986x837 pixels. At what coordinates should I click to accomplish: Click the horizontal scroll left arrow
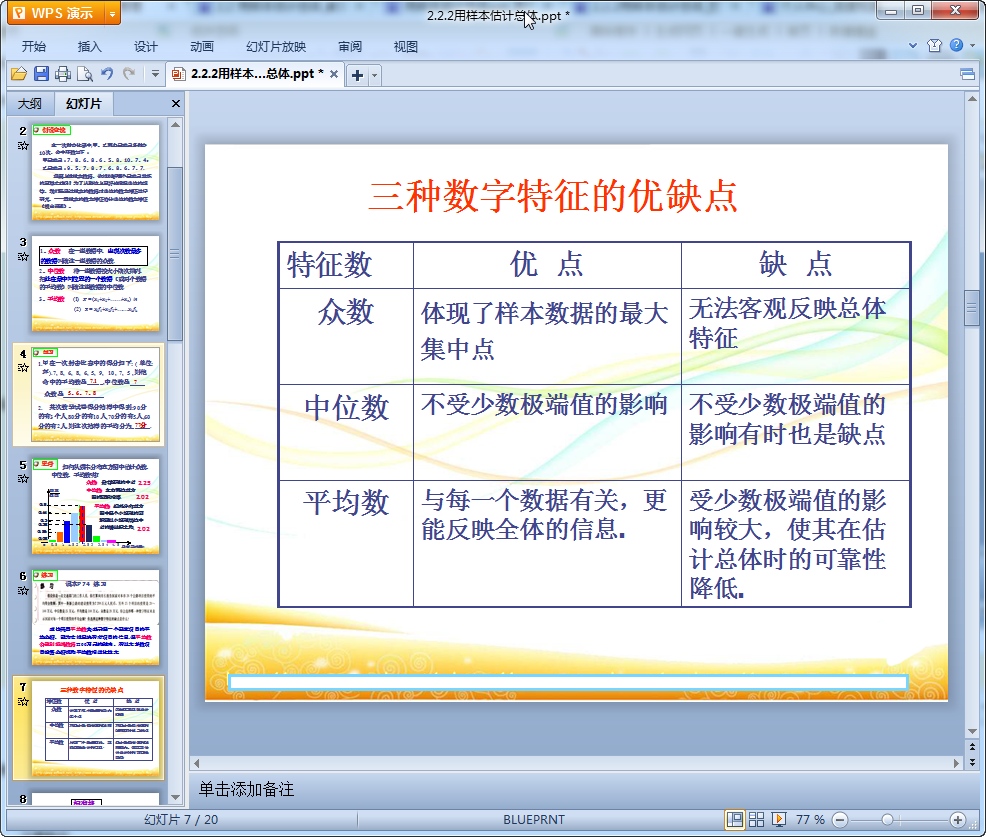[196, 763]
